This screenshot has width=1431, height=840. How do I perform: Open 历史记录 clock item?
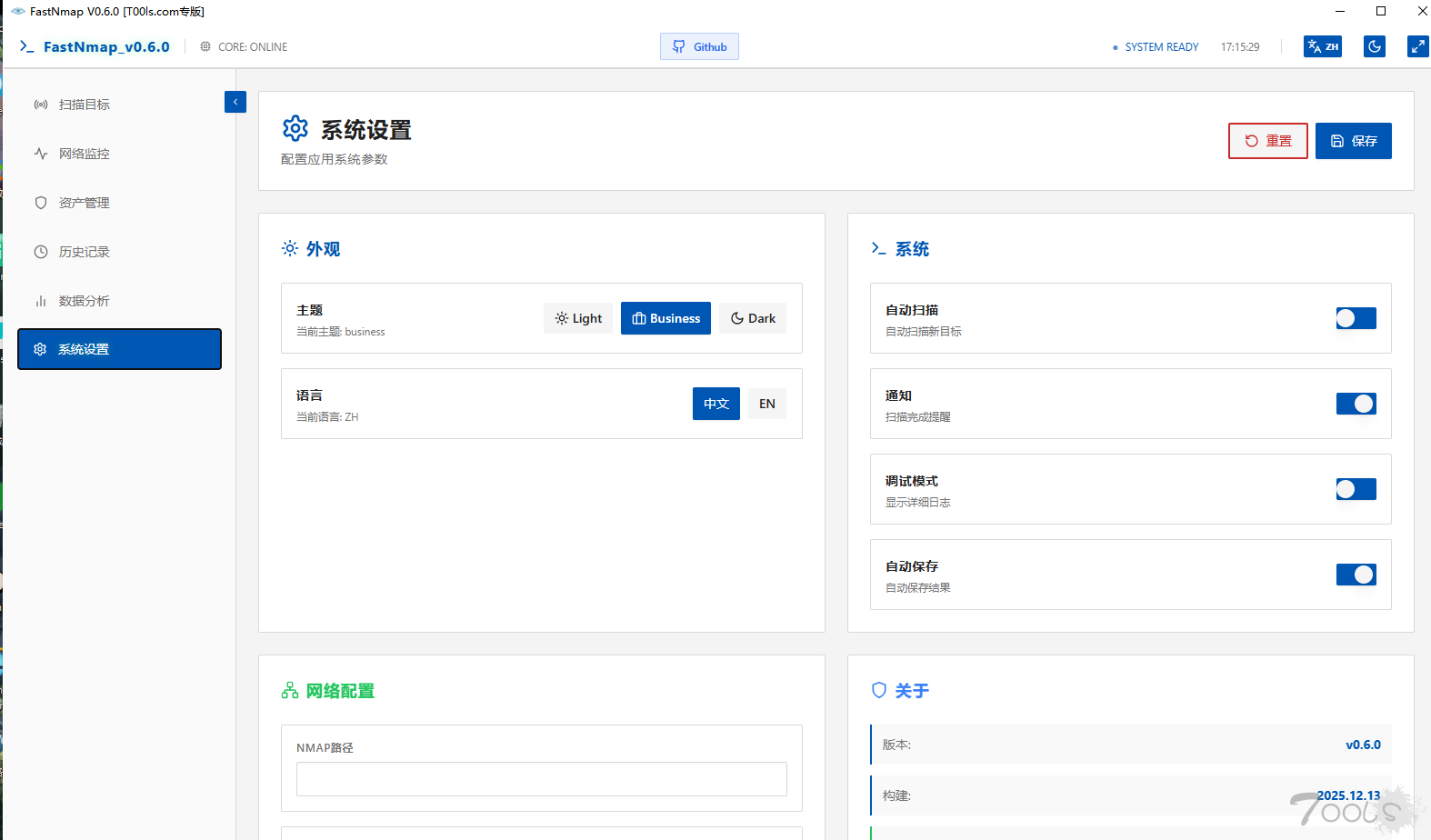[x=84, y=252]
